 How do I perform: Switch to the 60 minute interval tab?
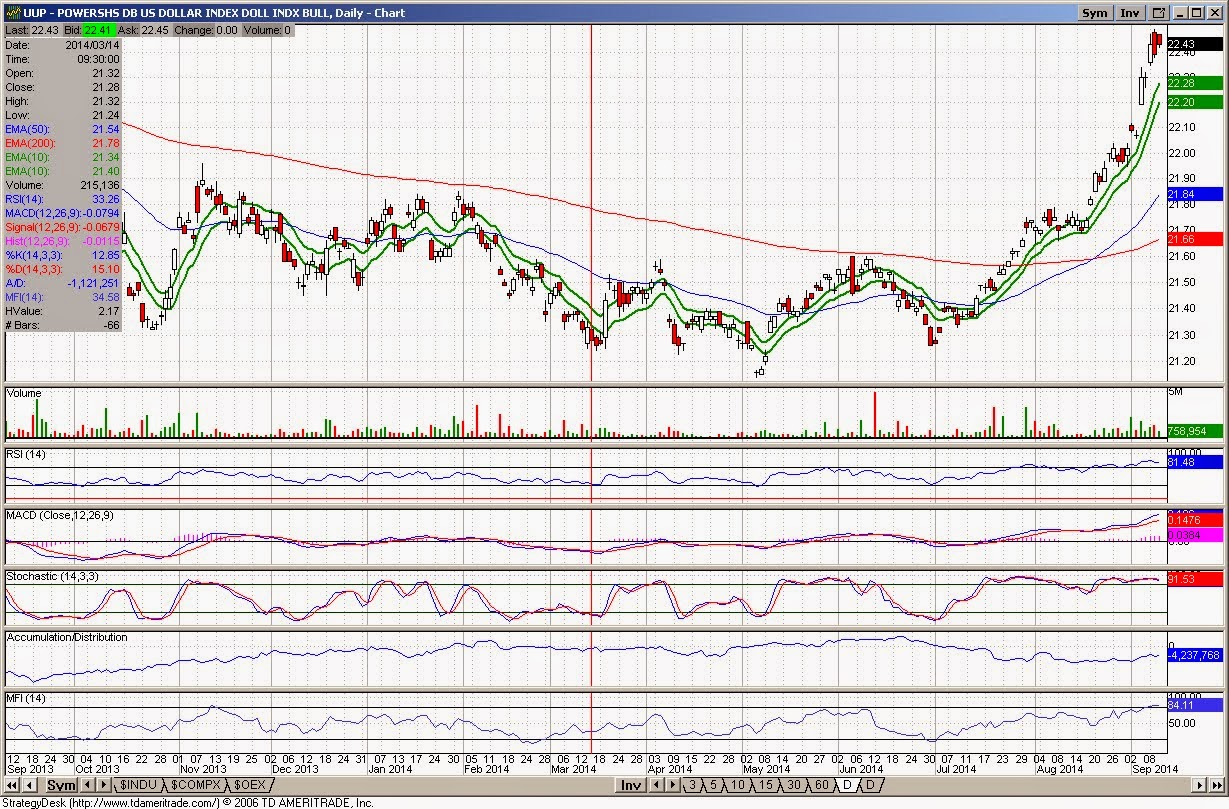pos(822,785)
